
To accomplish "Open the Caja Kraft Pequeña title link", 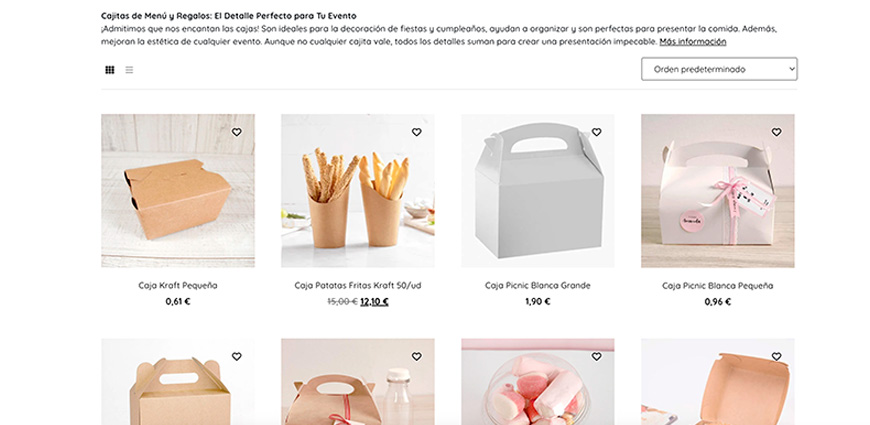I will click(x=178, y=286).
